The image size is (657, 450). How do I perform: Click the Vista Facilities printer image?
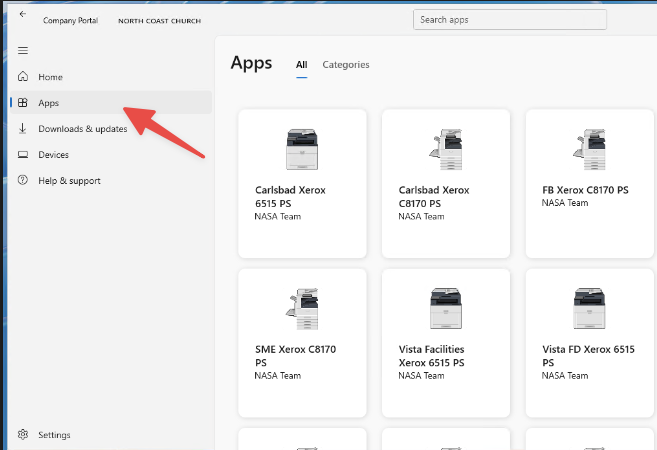[x=445, y=309]
